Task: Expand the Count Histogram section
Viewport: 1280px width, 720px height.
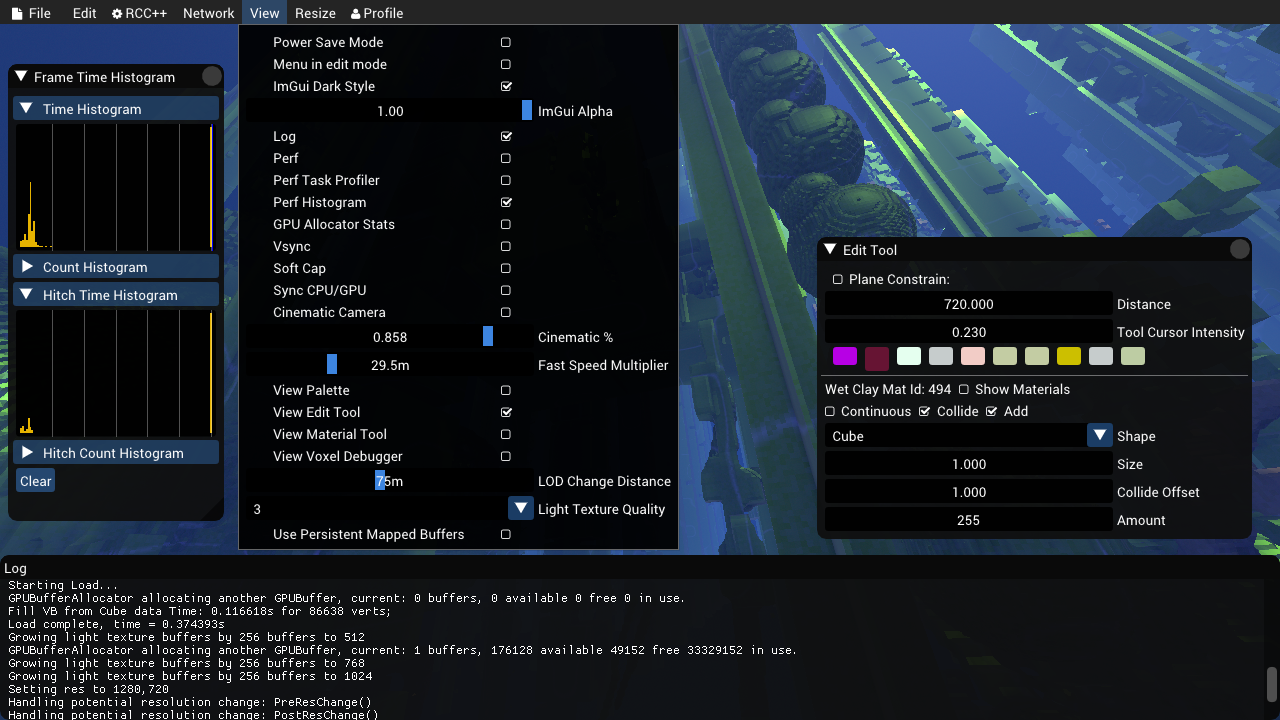Action: click(116, 267)
